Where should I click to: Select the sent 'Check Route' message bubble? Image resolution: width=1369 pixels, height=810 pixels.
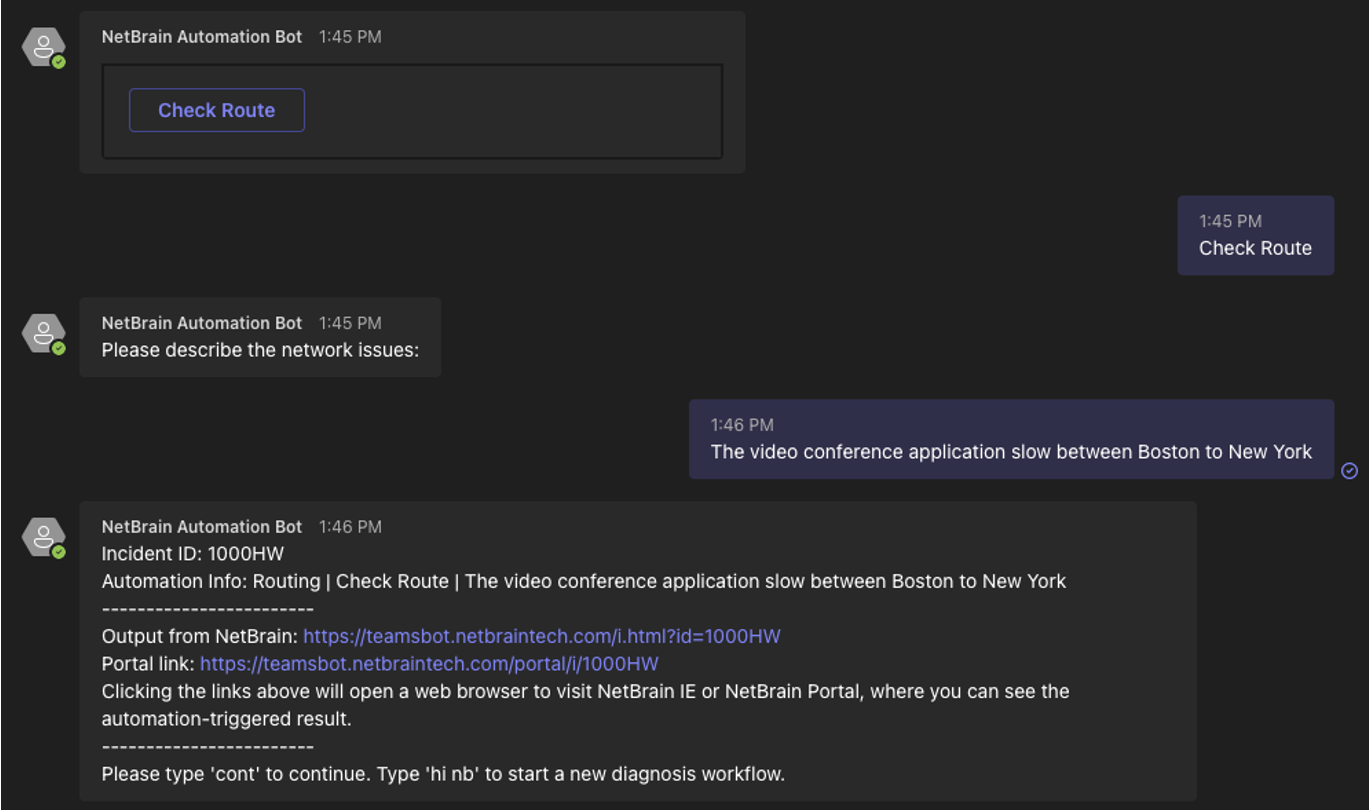[1255, 236]
